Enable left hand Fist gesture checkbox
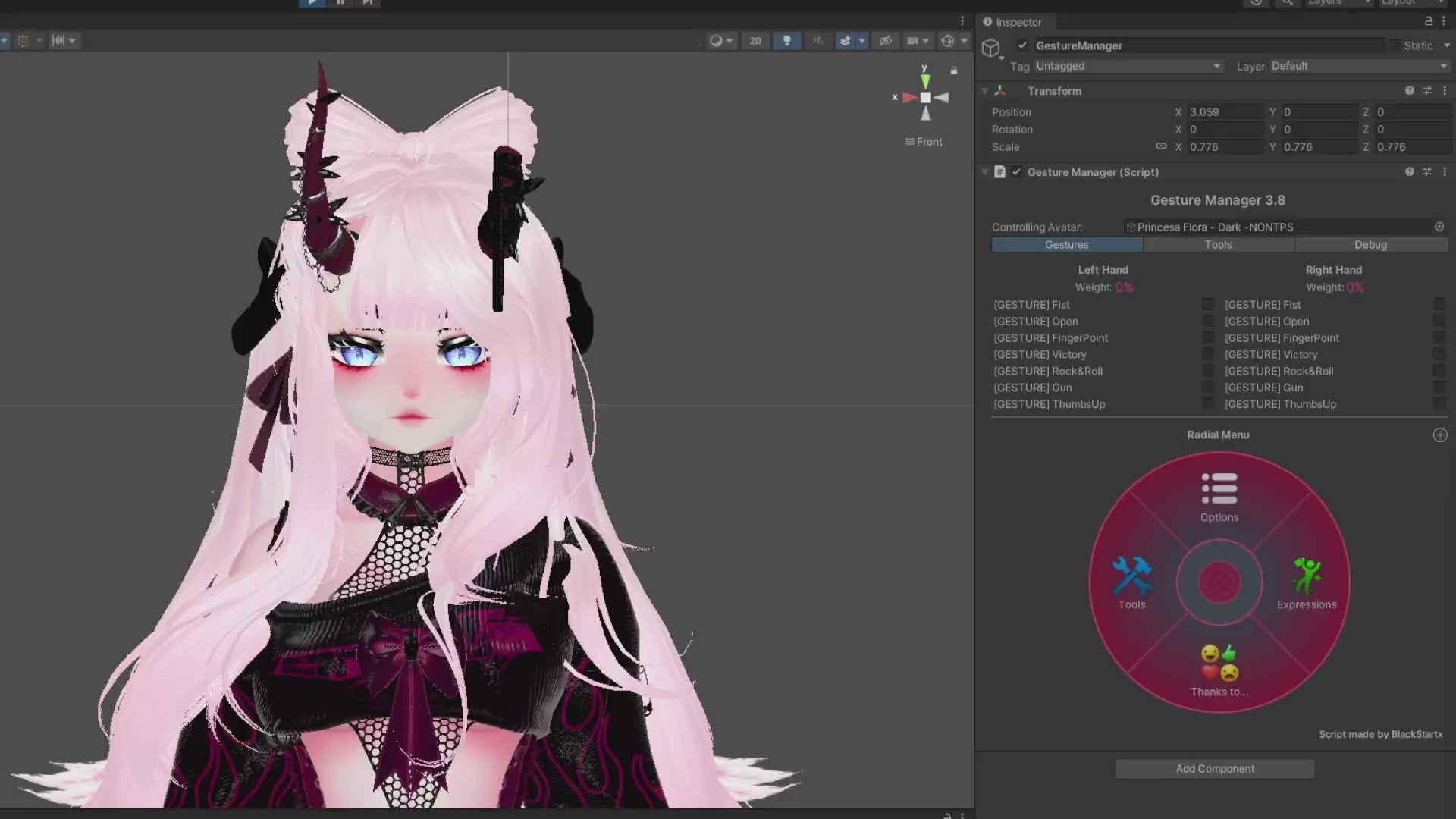1456x819 pixels. (1208, 305)
